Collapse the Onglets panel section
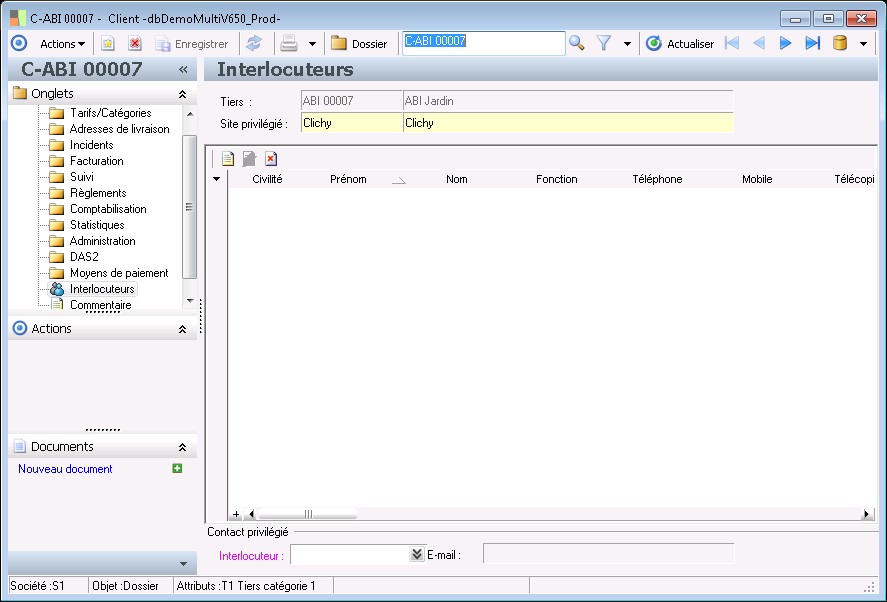Image resolution: width=887 pixels, height=602 pixels. coord(182,93)
